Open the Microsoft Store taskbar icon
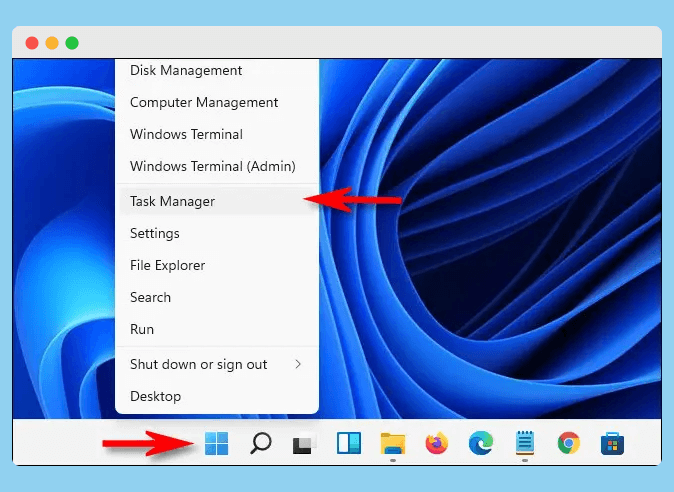Viewport: 674px width, 492px height. pyautogui.click(x=612, y=443)
